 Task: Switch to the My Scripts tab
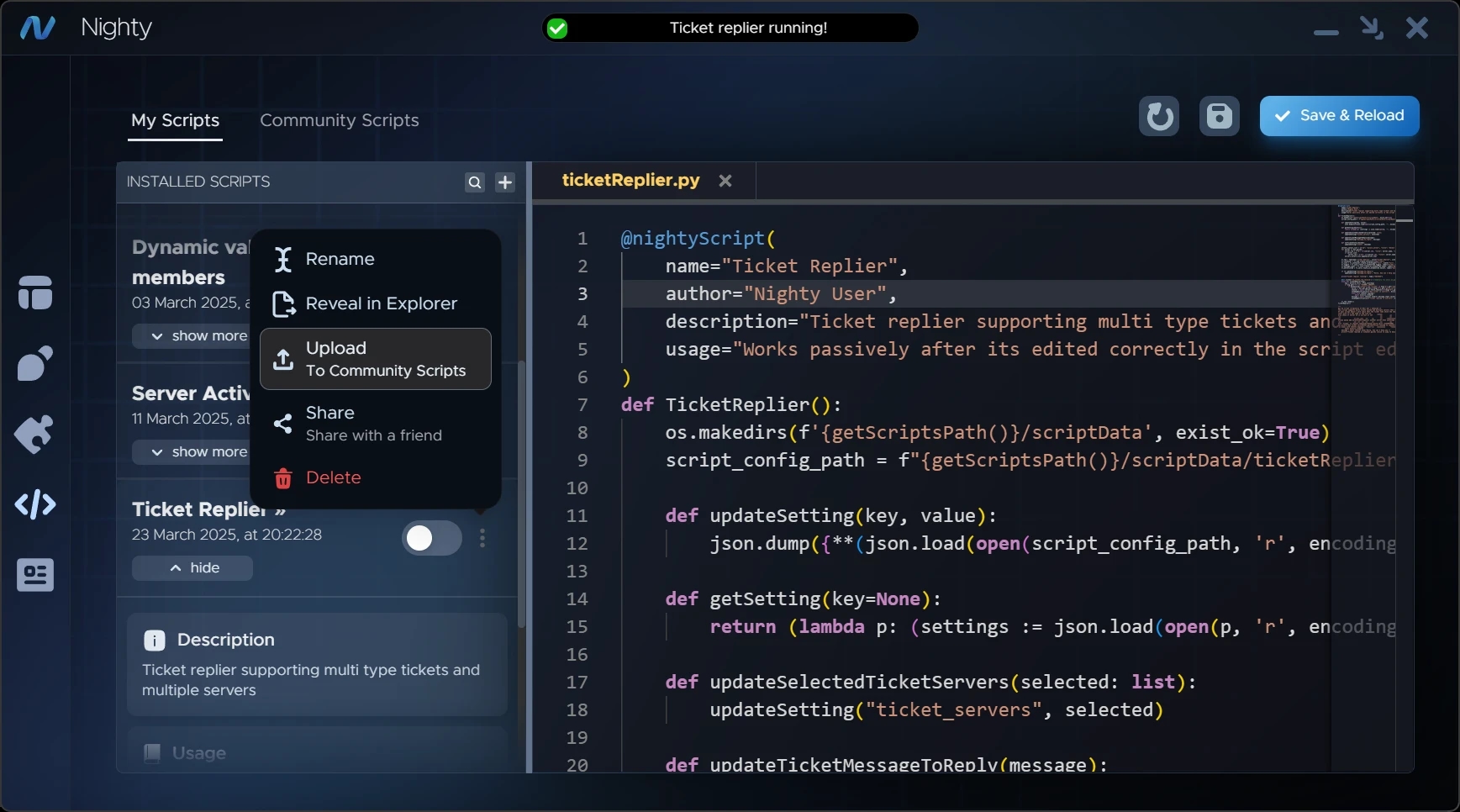176,120
